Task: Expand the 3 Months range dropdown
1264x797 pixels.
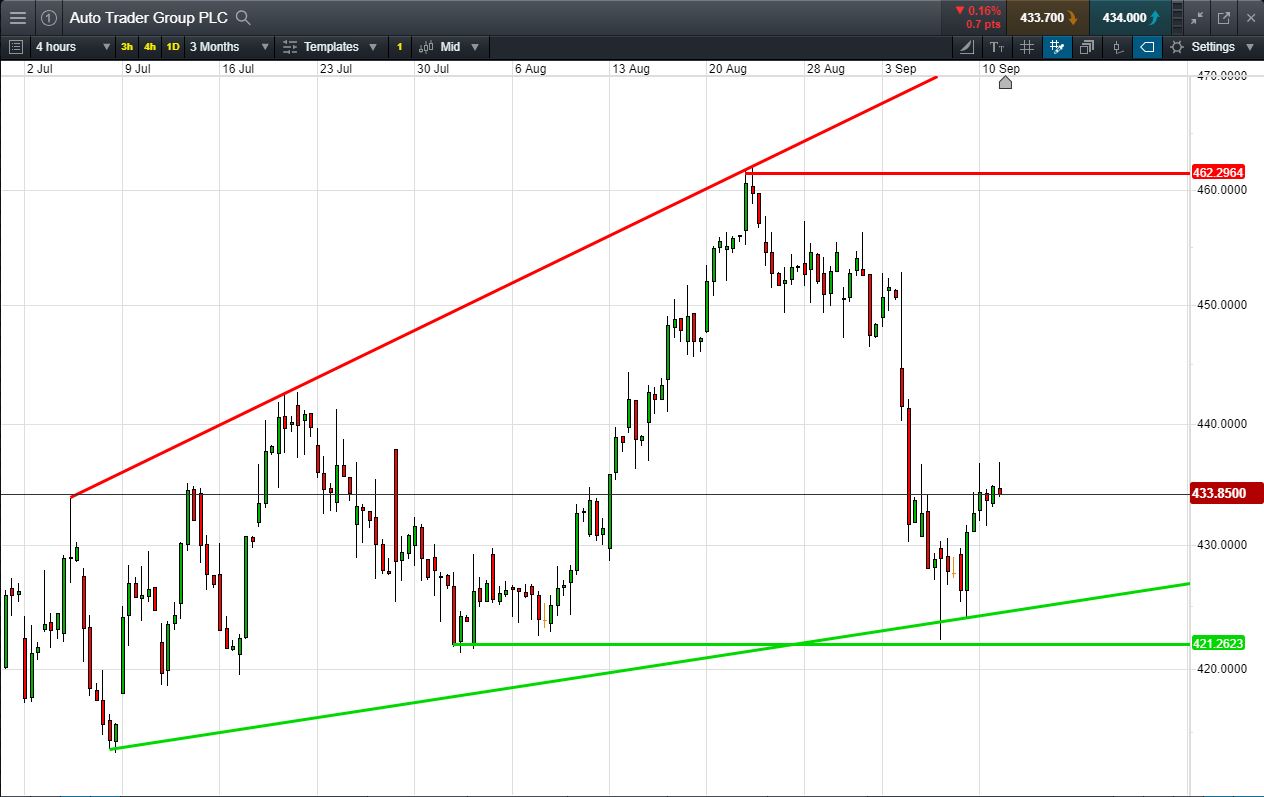Action: point(229,47)
